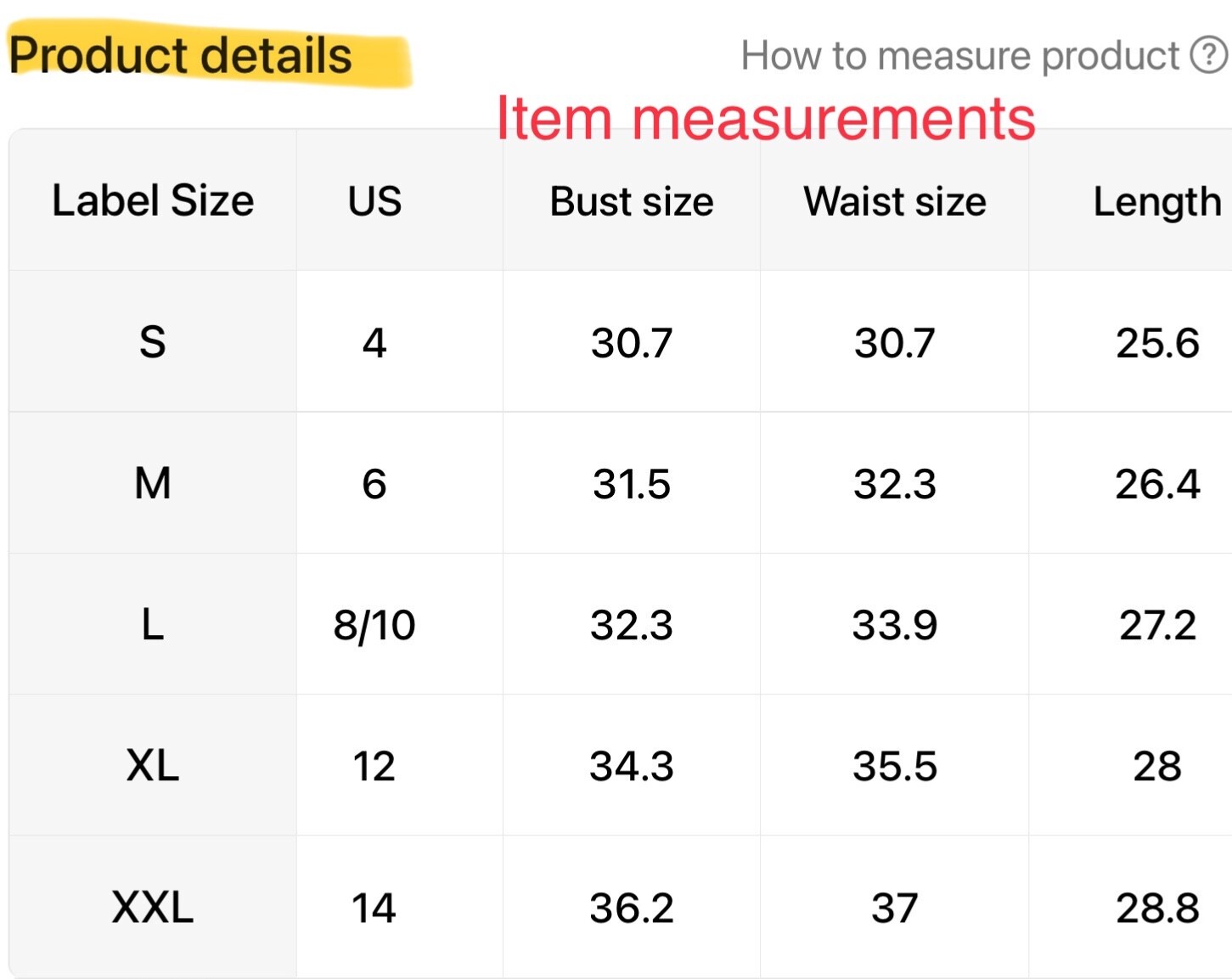
Task: Click the 35.5 waist size cell
Action: click(x=895, y=766)
